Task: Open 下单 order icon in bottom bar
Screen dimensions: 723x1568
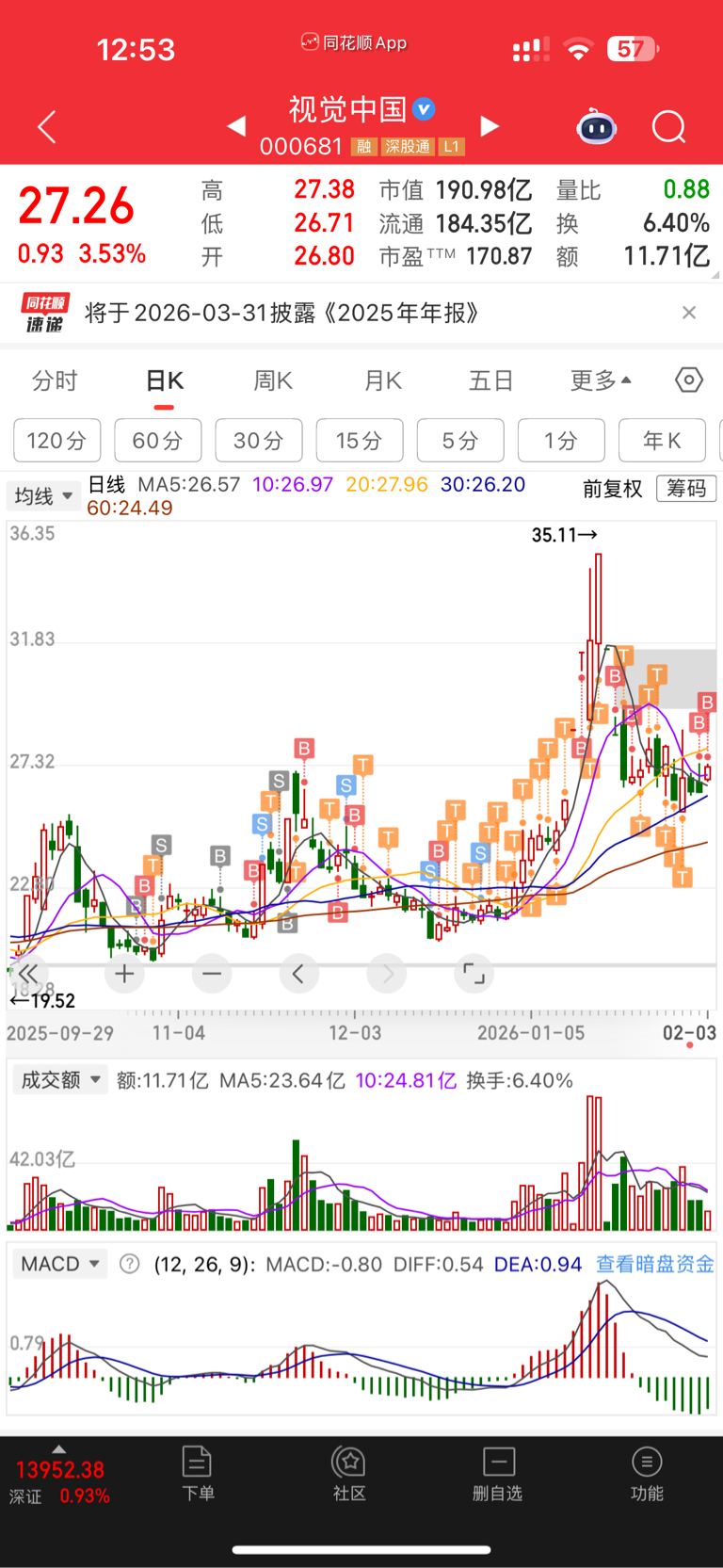Action: click(x=197, y=1474)
